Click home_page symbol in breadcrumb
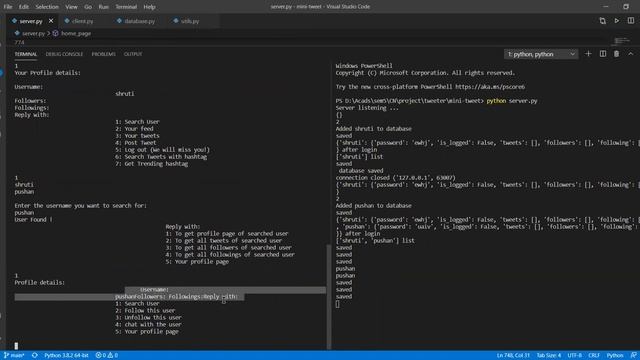Viewport: 640px width, 360px height. 76,33
